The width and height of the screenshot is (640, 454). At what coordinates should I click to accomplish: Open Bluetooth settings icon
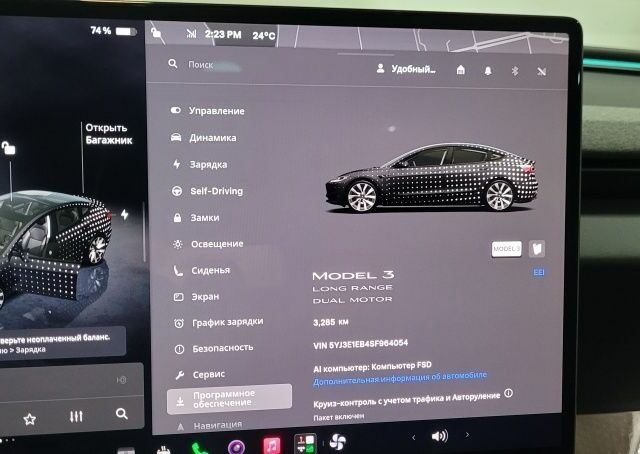pos(515,71)
